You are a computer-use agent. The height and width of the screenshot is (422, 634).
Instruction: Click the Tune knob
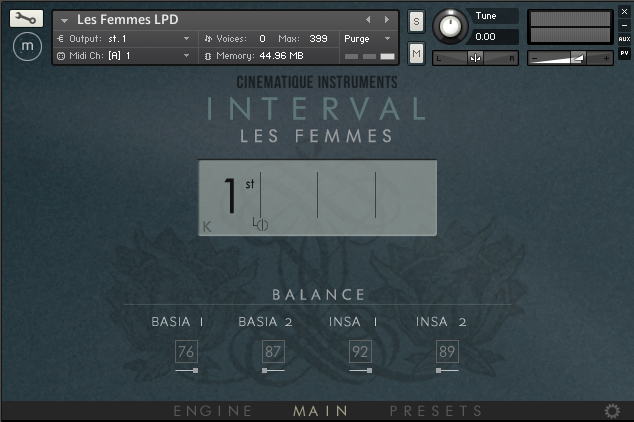453,24
